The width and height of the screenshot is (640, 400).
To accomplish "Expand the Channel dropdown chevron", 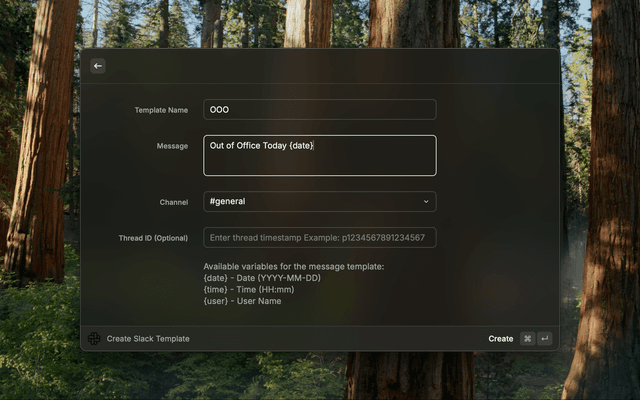I will point(426,202).
